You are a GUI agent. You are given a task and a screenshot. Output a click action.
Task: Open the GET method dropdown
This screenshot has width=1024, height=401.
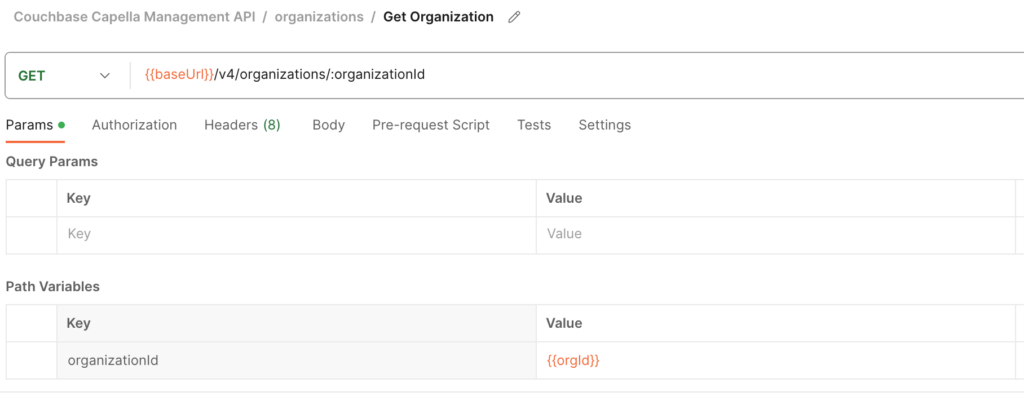64,76
